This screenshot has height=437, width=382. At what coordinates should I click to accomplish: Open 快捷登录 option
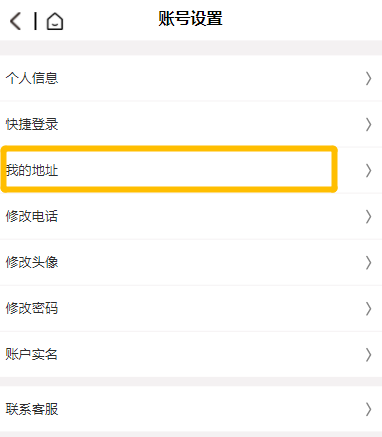tap(191, 124)
